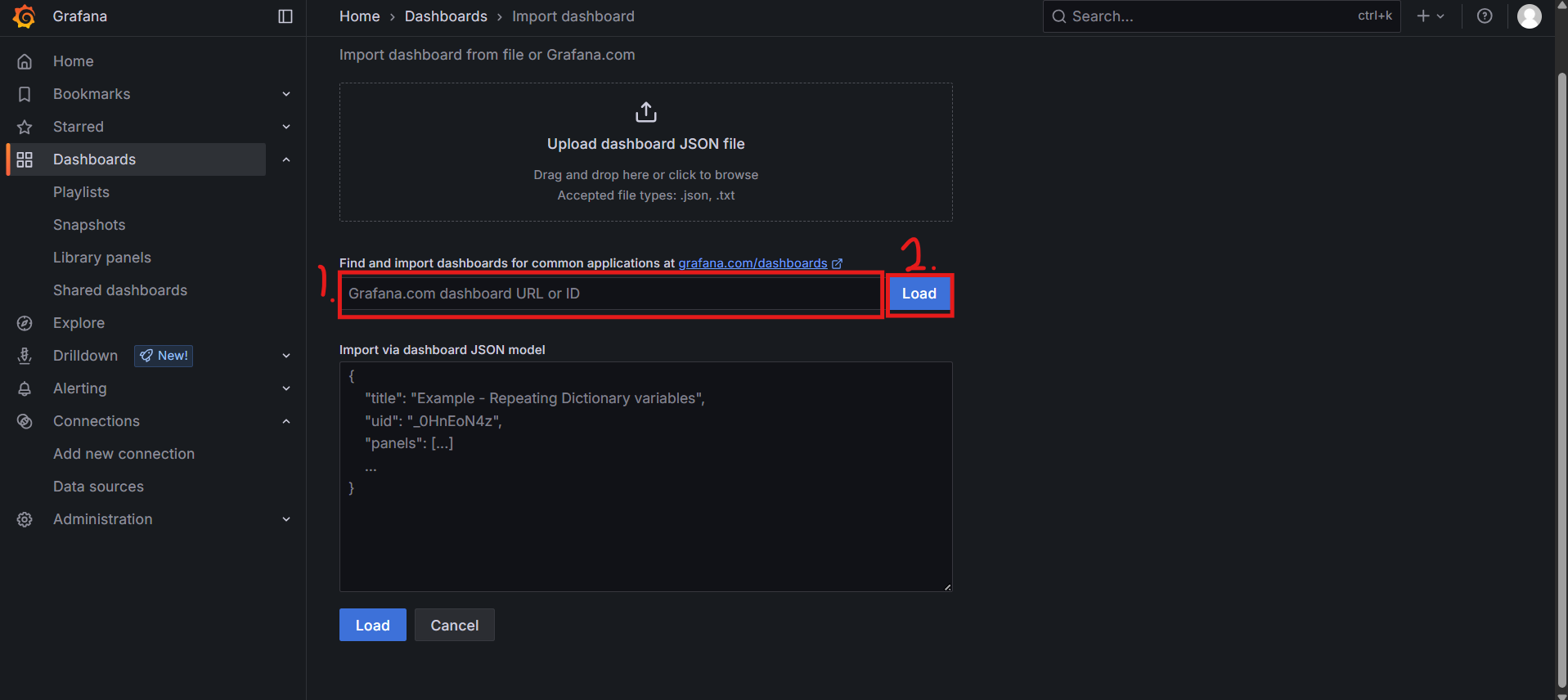Expand the Alerting section chevron
This screenshot has width=1568, height=700.
[x=286, y=388]
